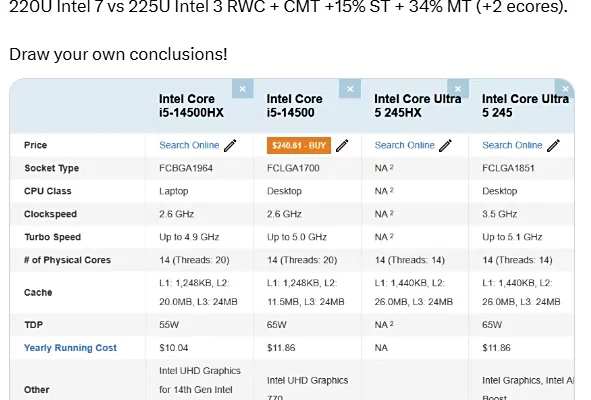
Task: Select Intel Core Ultra 5 245HX header
Action: coord(418,106)
